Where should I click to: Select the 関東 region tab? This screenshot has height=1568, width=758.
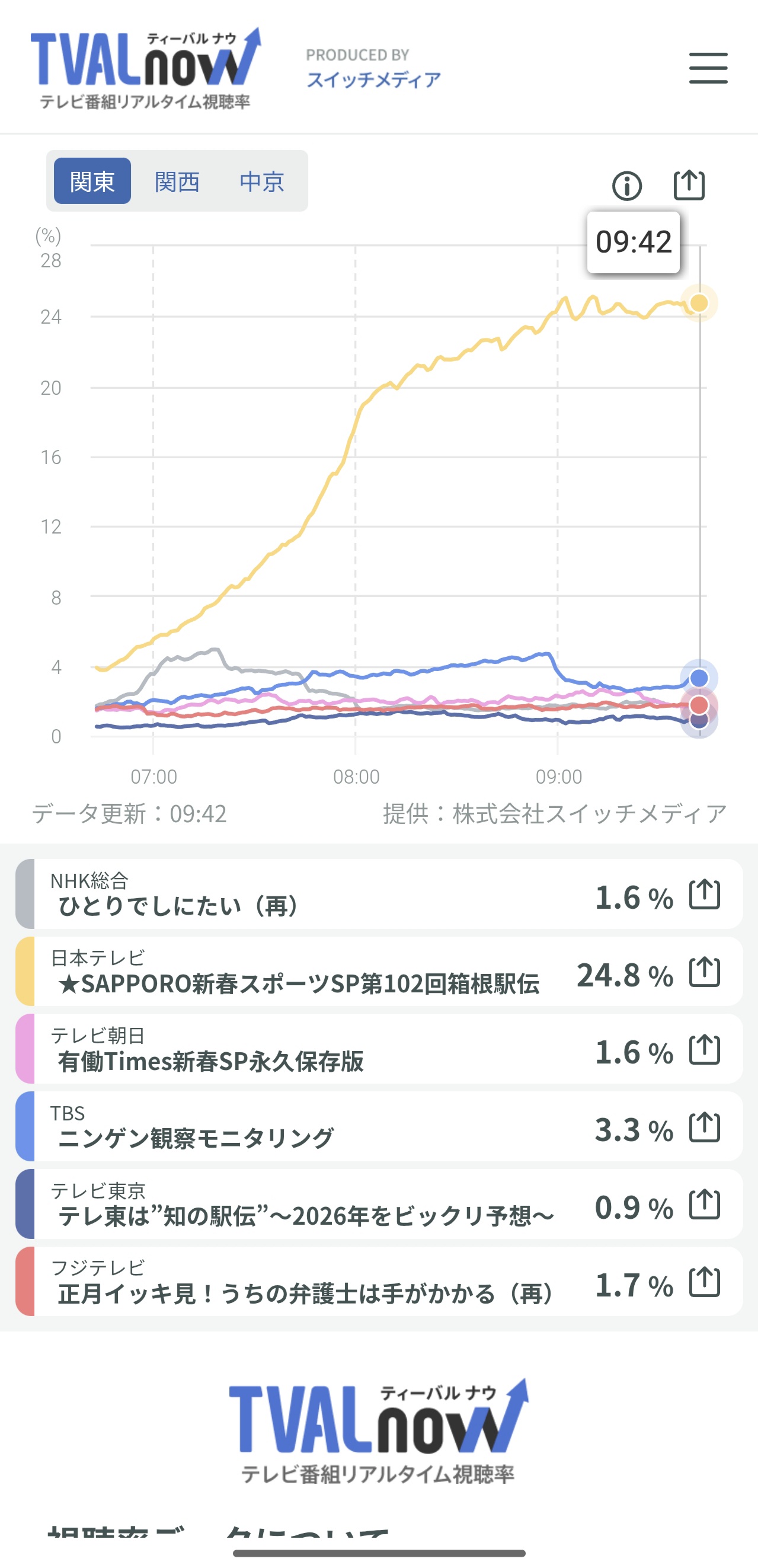[x=92, y=181]
